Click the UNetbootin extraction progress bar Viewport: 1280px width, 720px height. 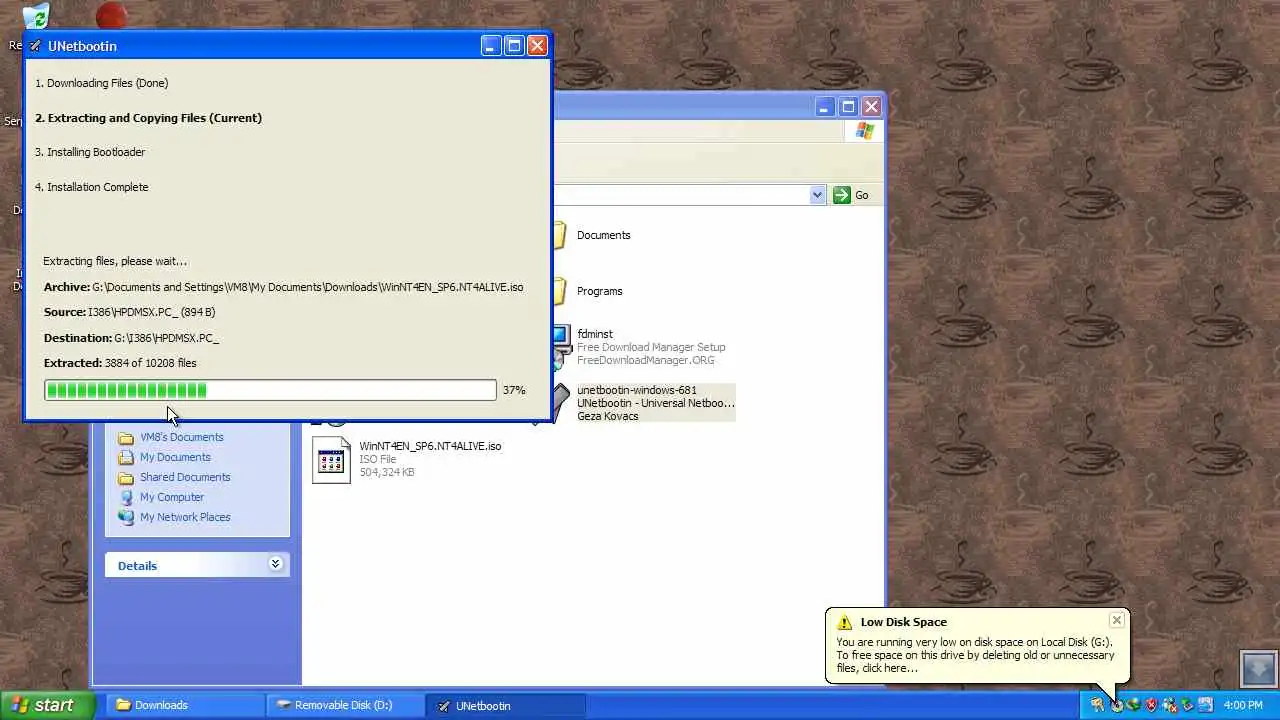[270, 390]
